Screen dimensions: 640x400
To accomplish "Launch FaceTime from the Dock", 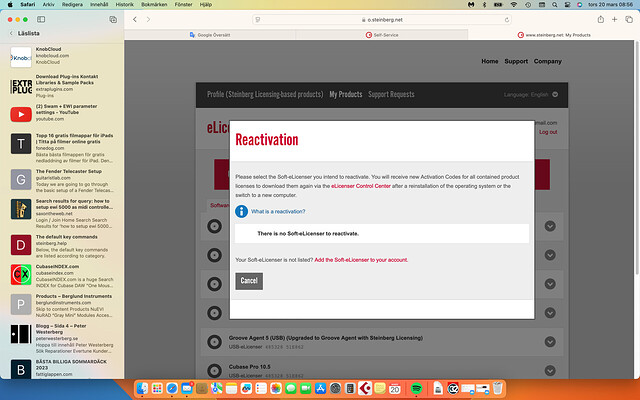I will point(306,388).
